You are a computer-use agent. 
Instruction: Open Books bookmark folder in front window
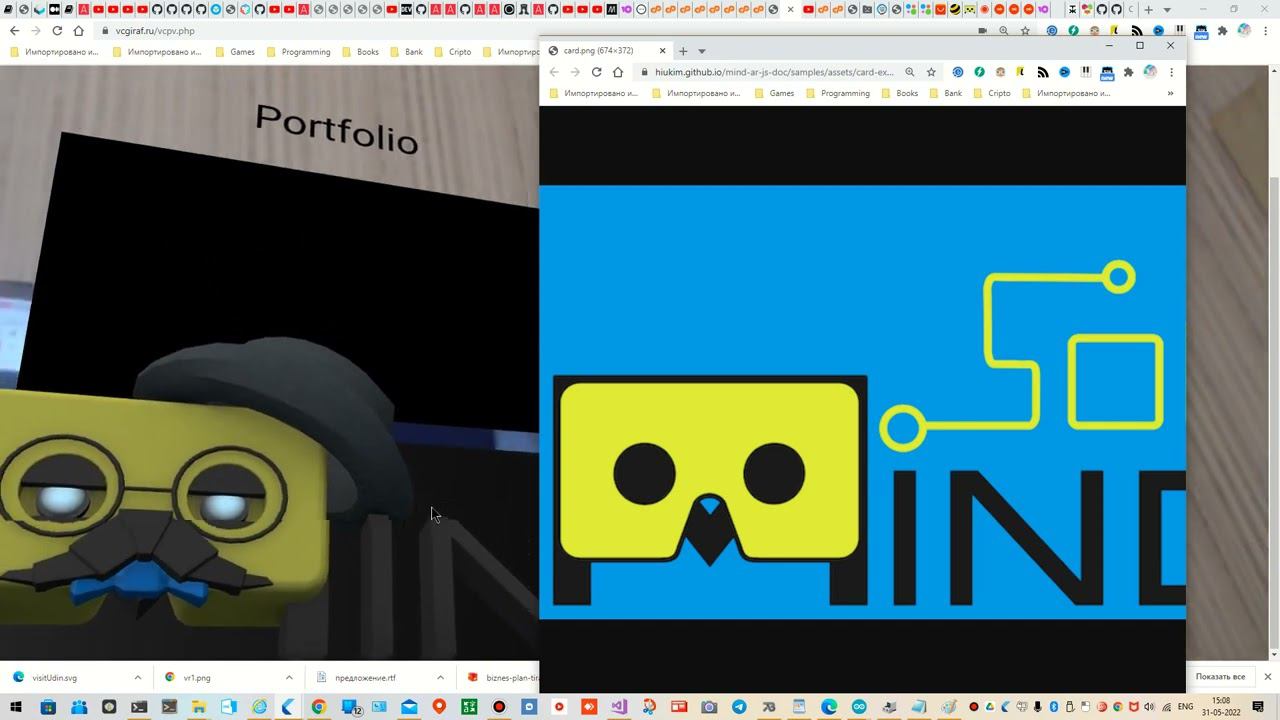click(x=899, y=93)
